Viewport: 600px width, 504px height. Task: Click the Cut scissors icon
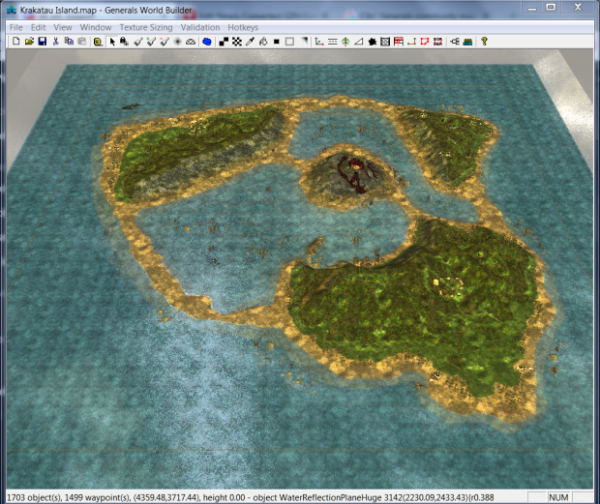point(56,41)
